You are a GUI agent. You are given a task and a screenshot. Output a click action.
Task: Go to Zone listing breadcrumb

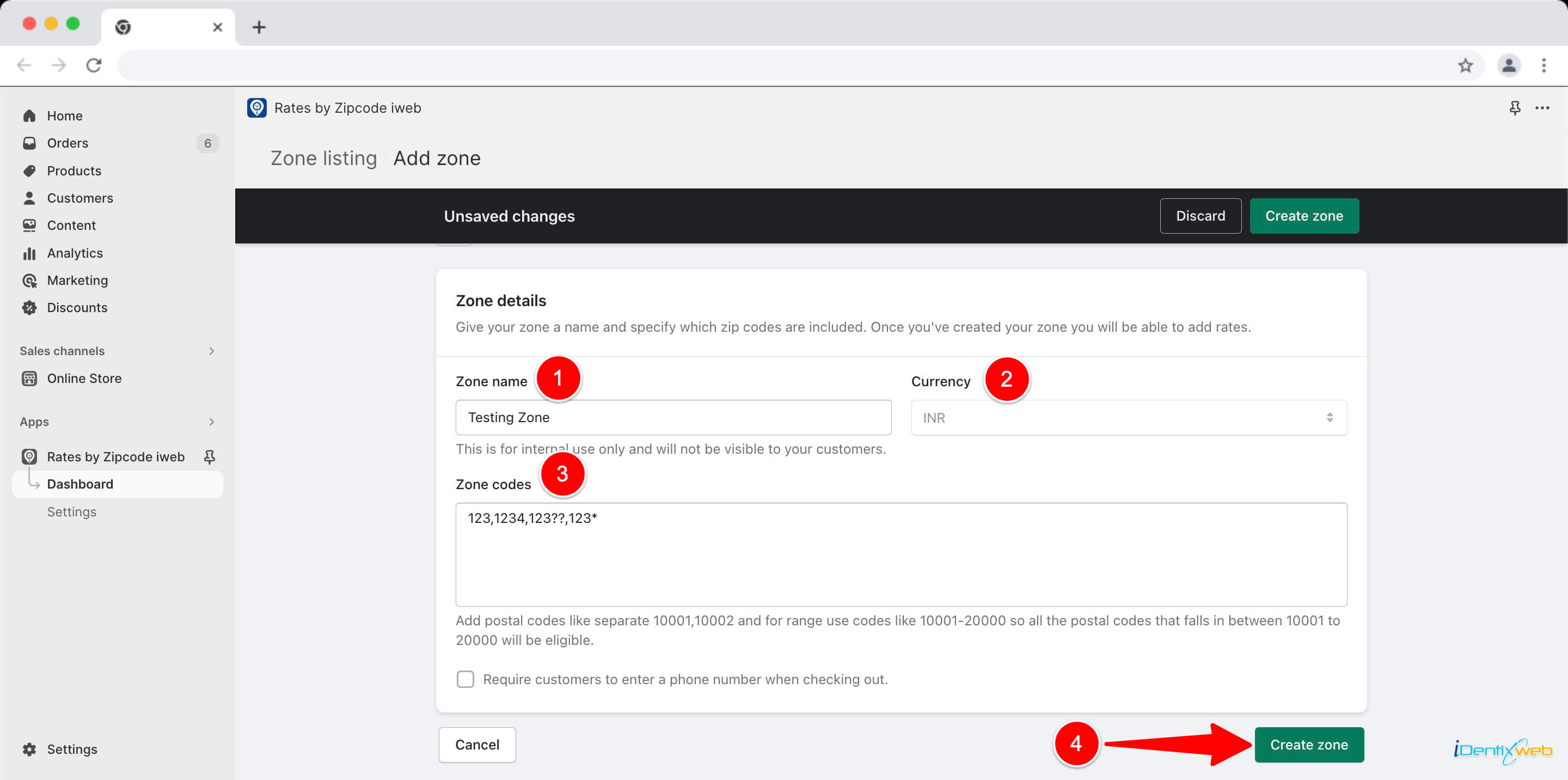[x=324, y=159]
